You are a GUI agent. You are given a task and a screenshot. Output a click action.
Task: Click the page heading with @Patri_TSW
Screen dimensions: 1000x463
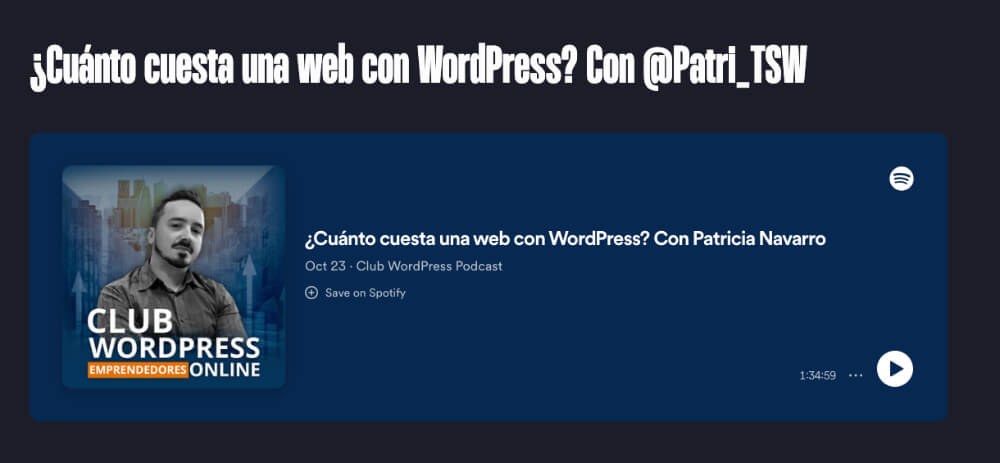[x=418, y=68]
